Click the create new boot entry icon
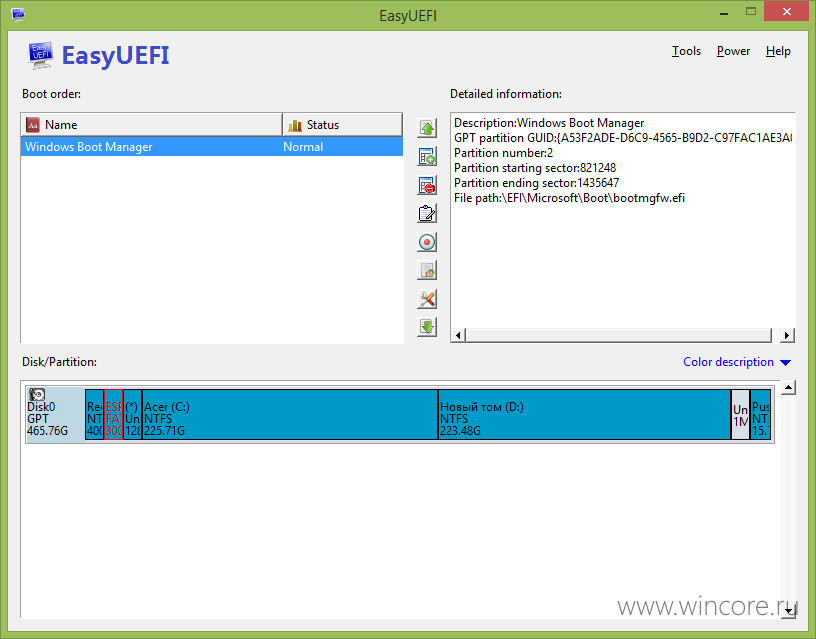Image resolution: width=816 pixels, height=639 pixels. click(x=427, y=157)
